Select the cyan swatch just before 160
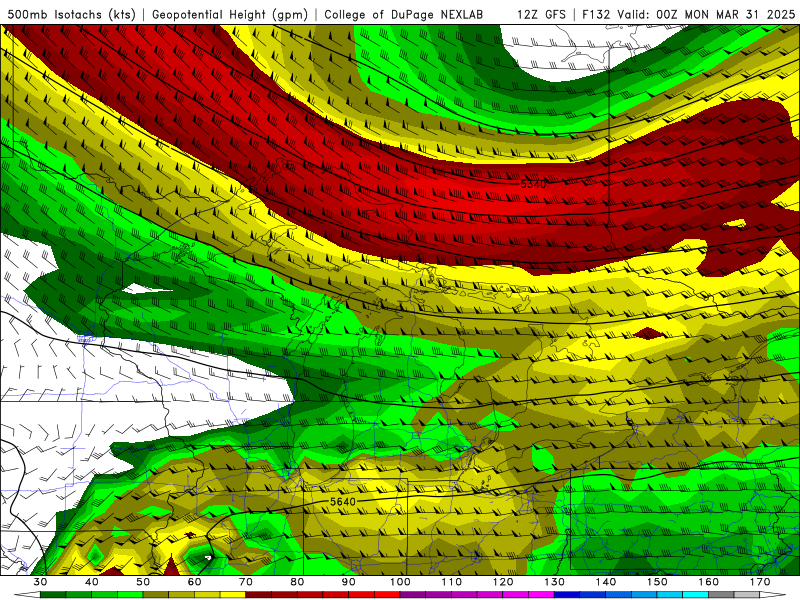 [x=695, y=595]
